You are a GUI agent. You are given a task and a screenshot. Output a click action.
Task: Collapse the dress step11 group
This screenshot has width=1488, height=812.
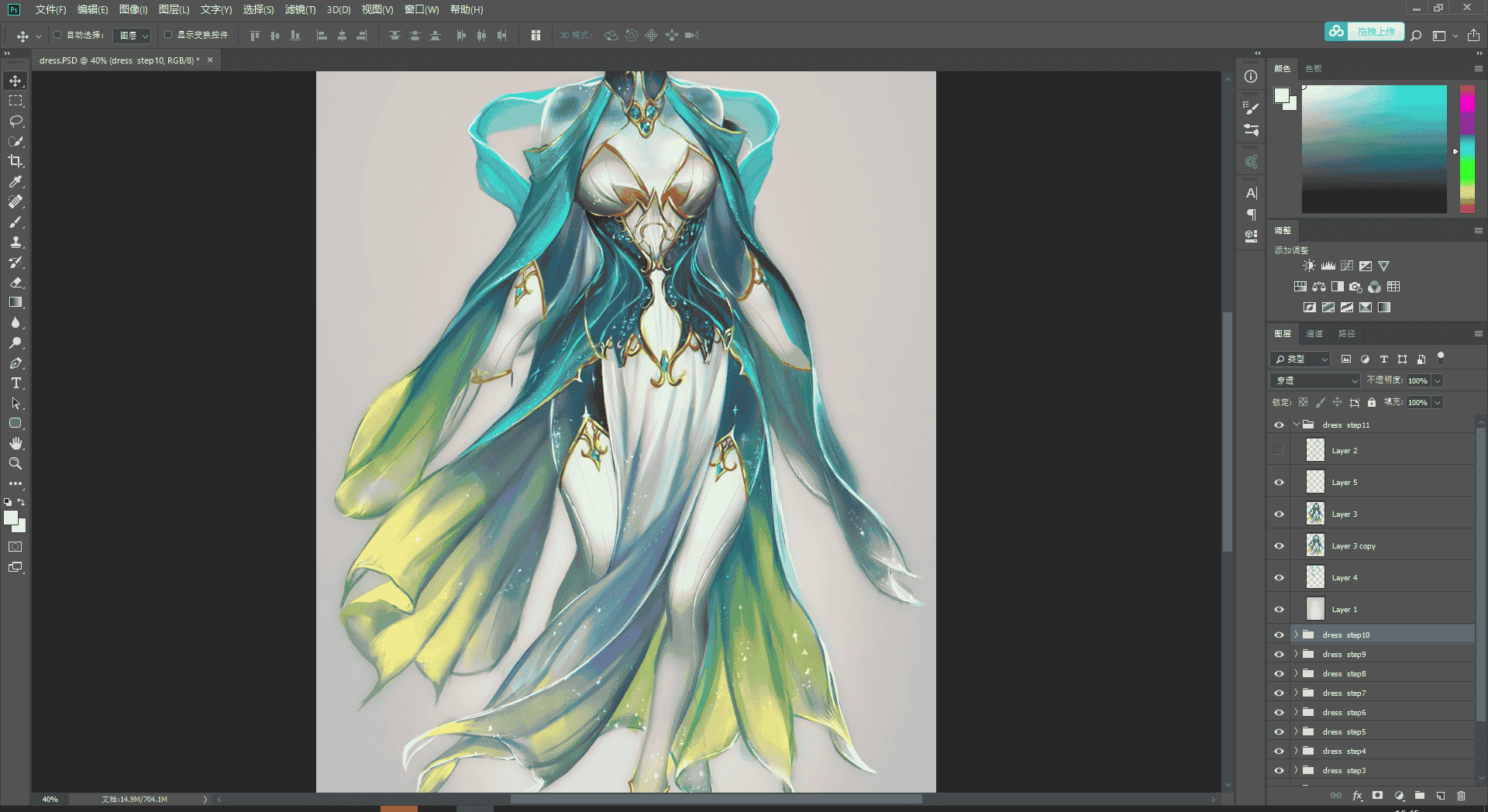coord(1296,425)
